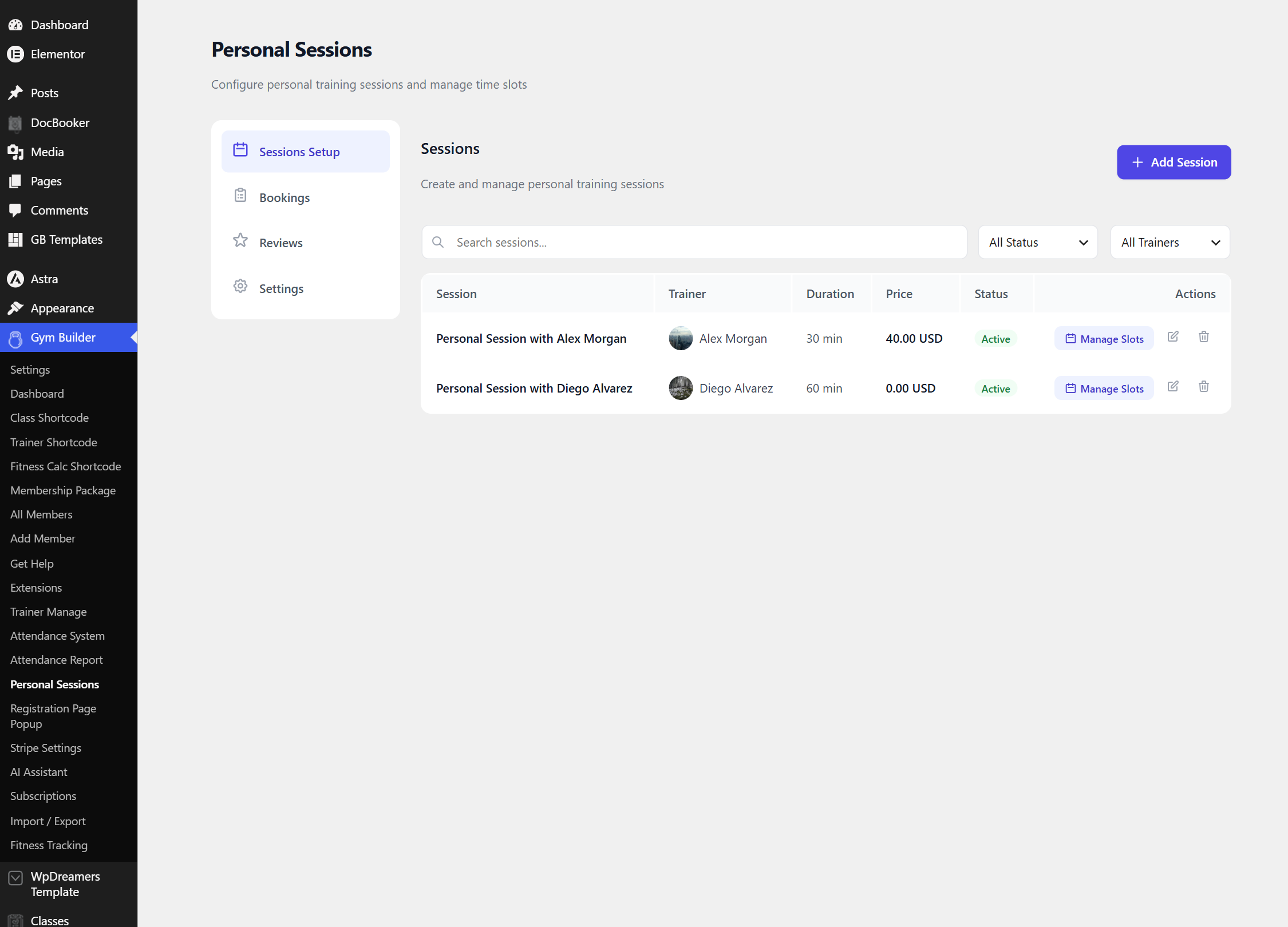Focus the Search sessions input field
The height and width of the screenshot is (927, 1288).
pyautogui.click(x=694, y=242)
